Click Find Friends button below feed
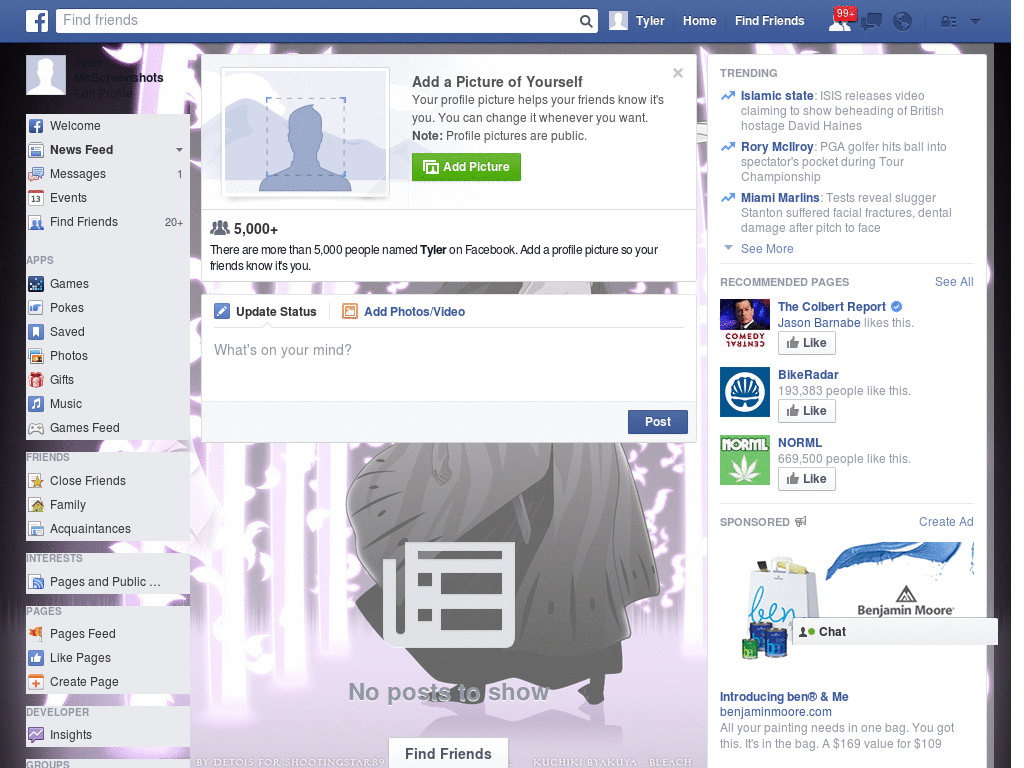Image resolution: width=1024 pixels, height=768 pixels. tap(448, 754)
